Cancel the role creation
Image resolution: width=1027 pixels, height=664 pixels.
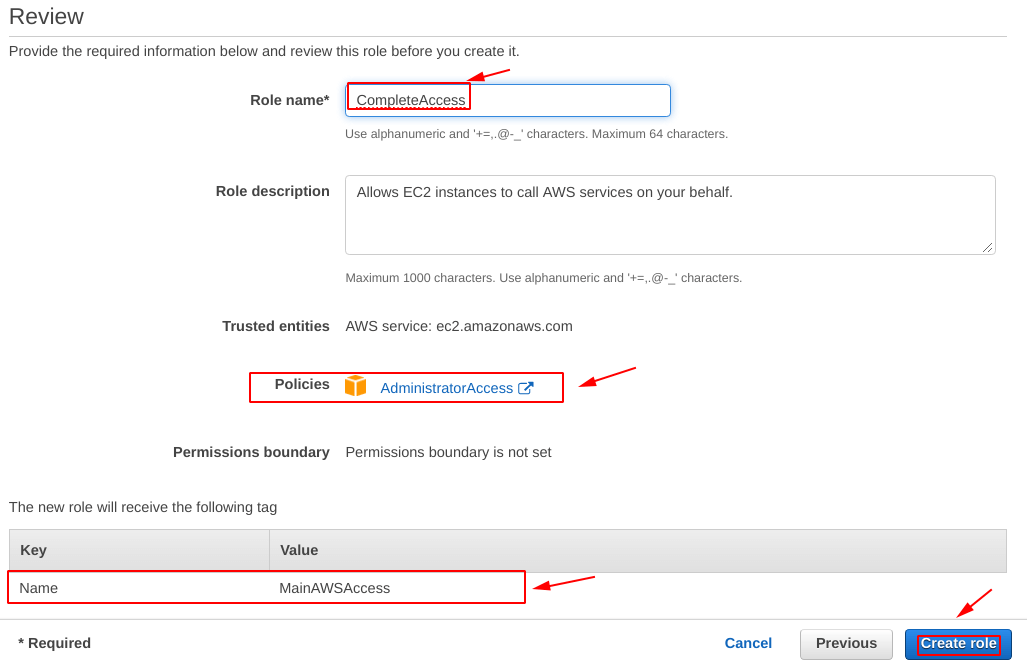tap(748, 644)
